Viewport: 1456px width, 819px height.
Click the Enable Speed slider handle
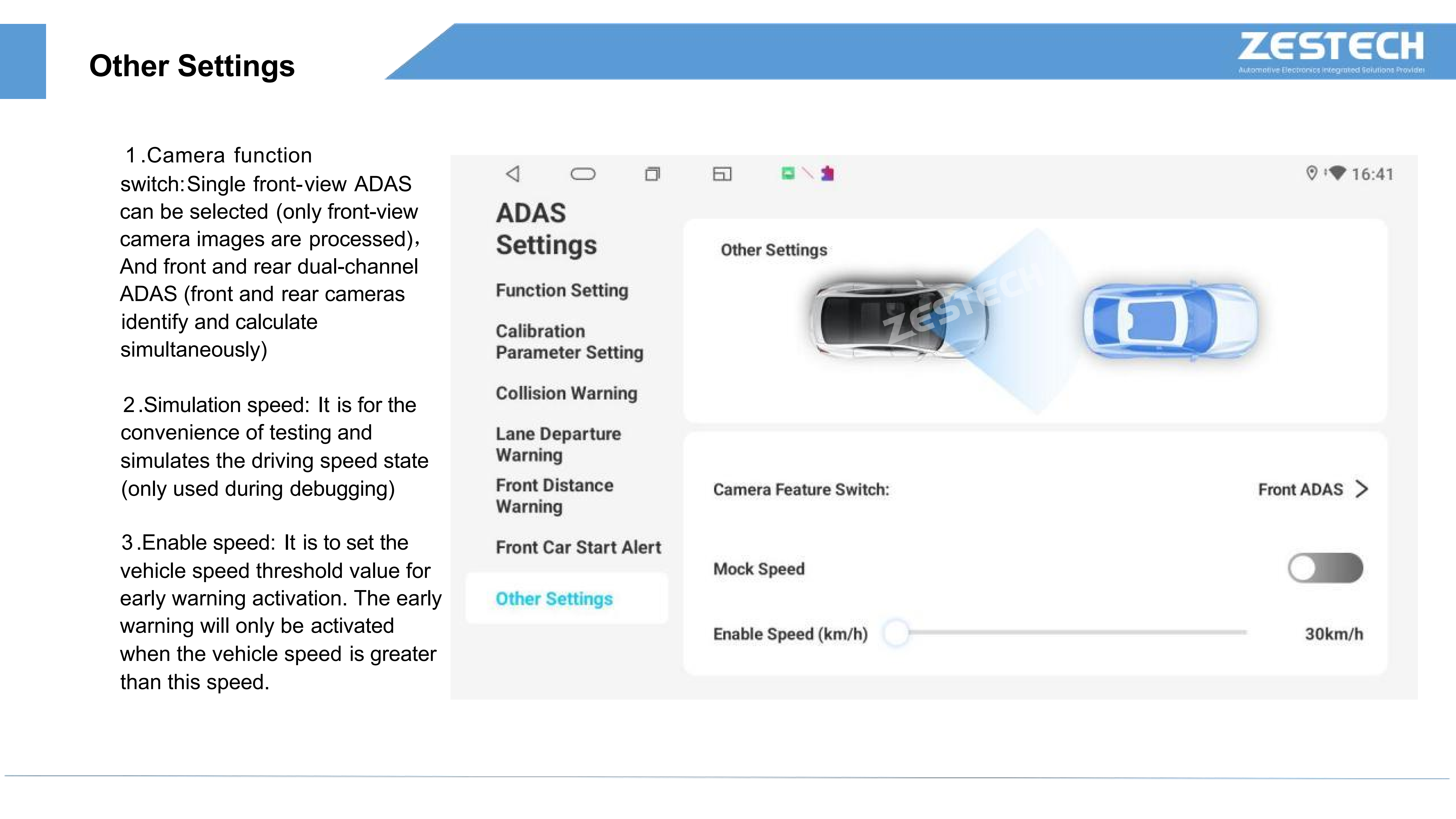pyautogui.click(x=896, y=632)
